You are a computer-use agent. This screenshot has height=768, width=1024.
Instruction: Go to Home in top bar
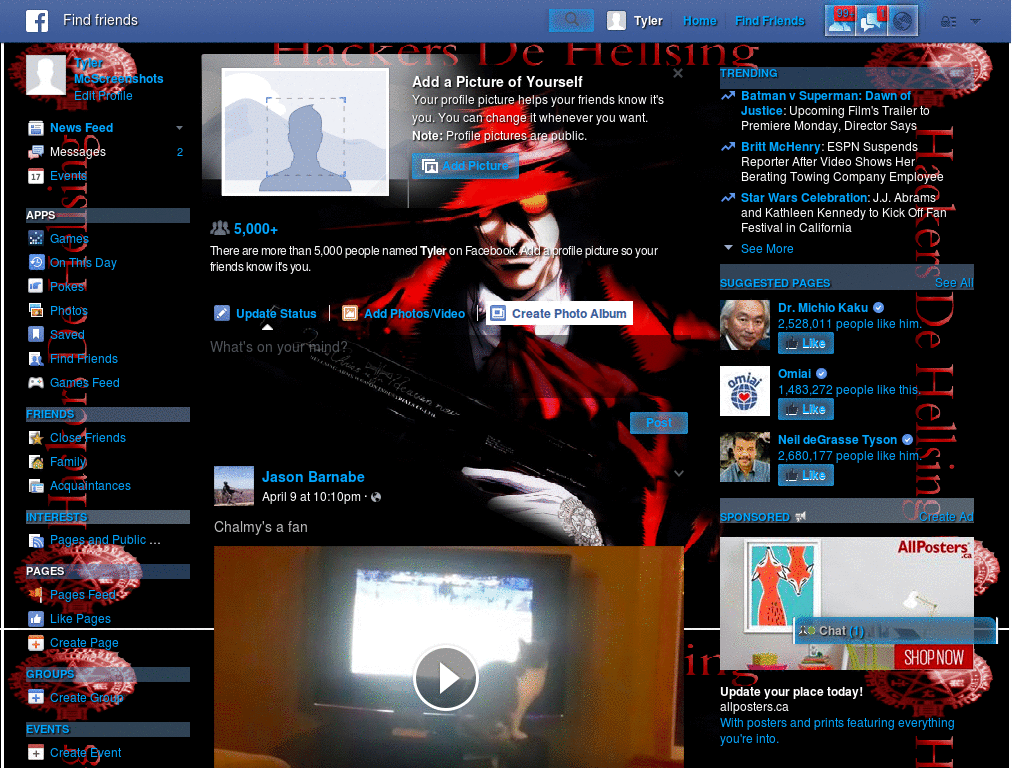[699, 21]
